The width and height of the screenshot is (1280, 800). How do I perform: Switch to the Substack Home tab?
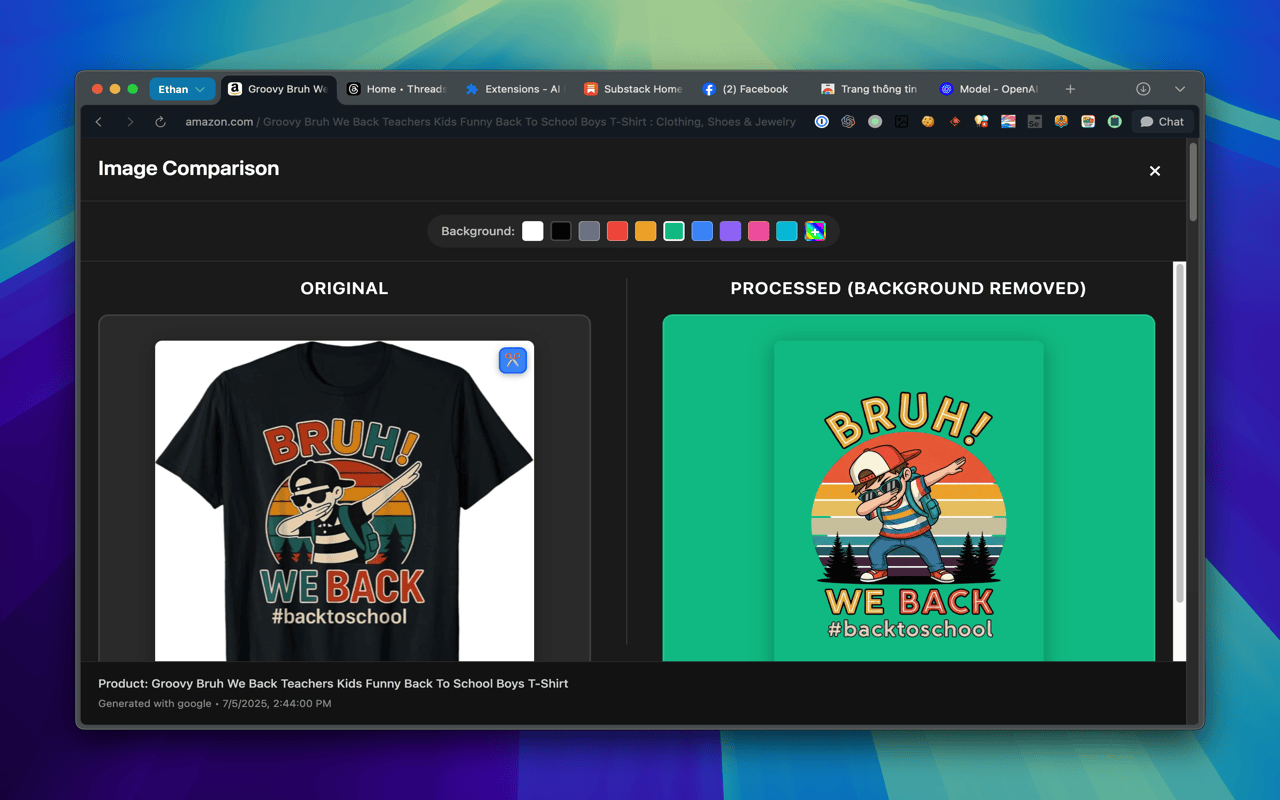(633, 89)
